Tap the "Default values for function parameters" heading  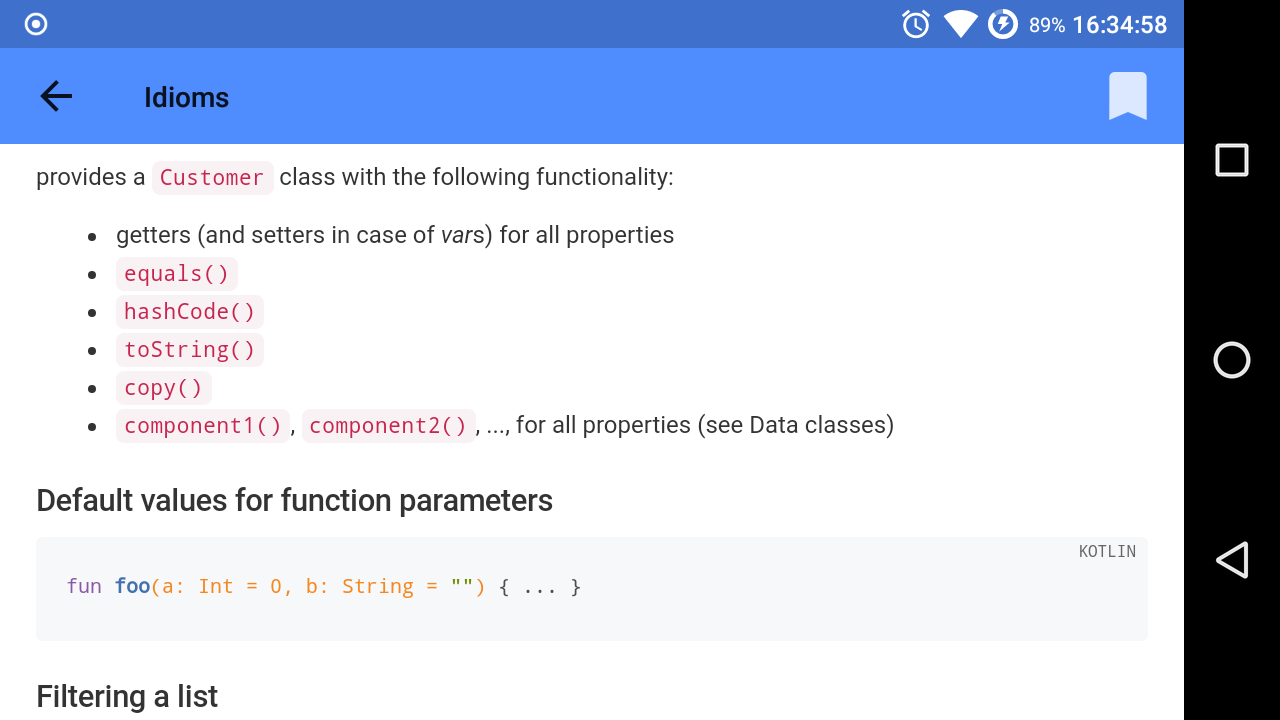point(294,500)
